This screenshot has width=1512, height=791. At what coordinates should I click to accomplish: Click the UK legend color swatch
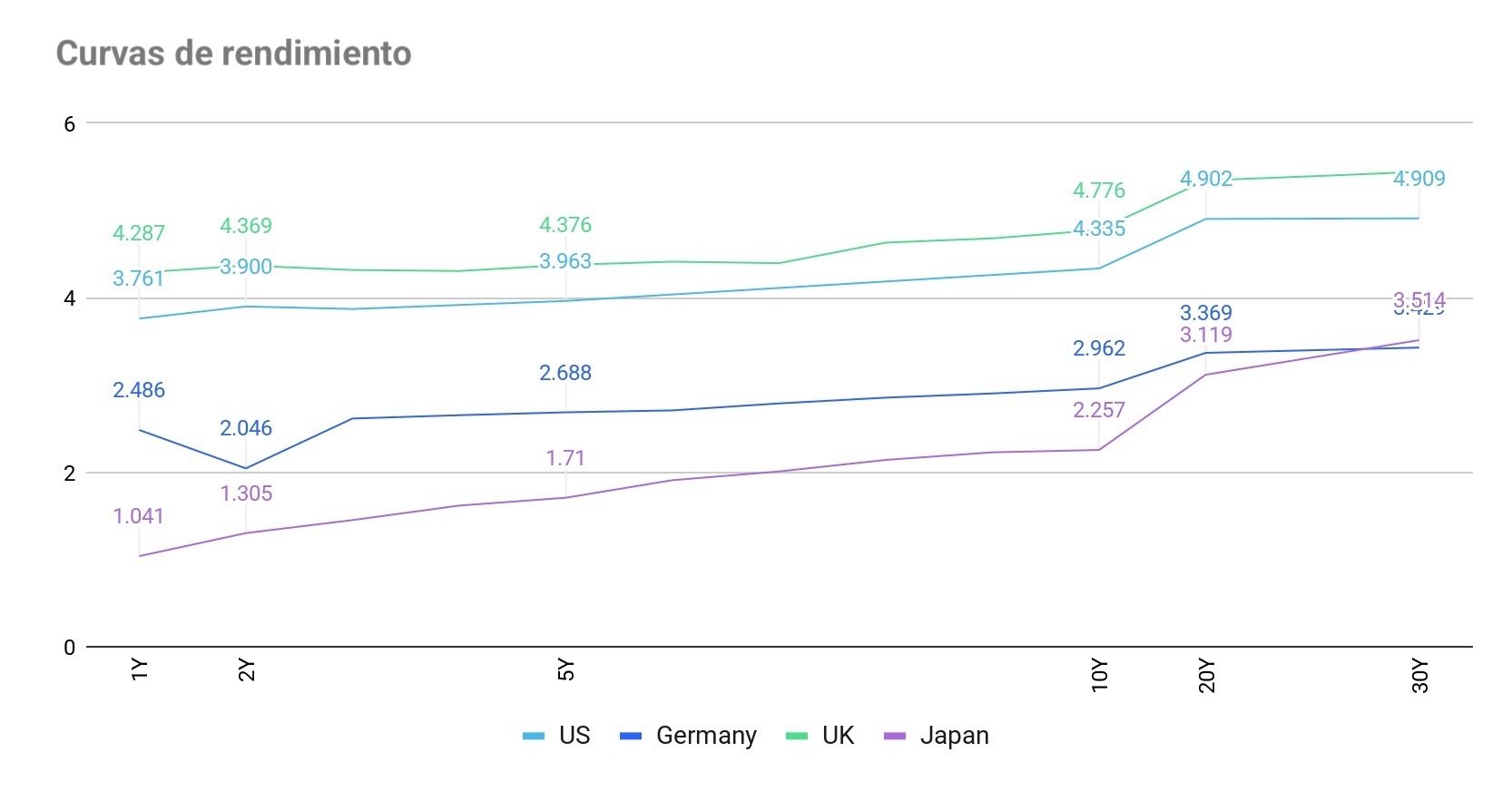[x=797, y=736]
